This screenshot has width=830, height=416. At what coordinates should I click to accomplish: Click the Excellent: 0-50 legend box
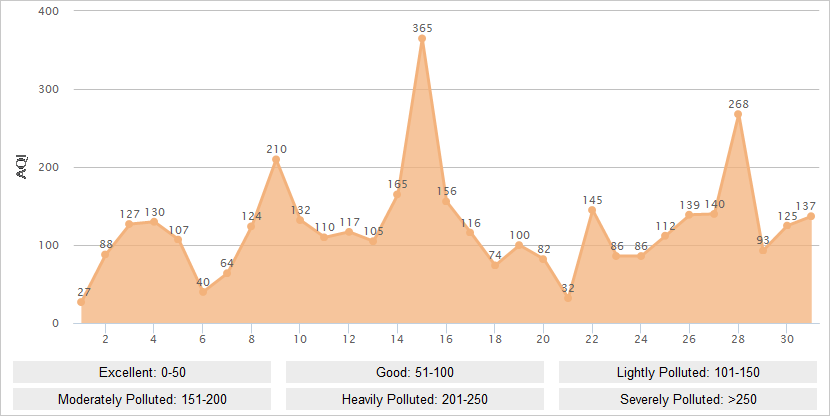coord(142,372)
